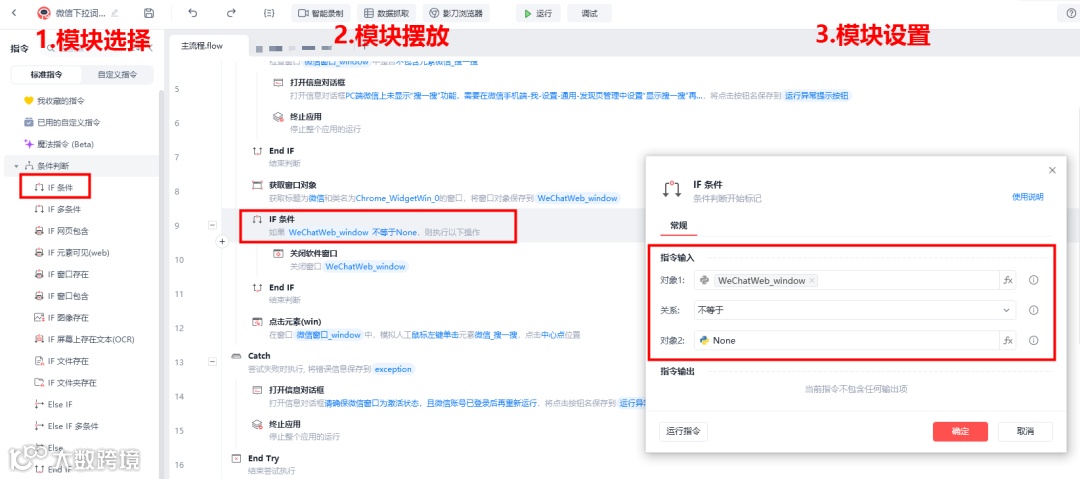Open the 关系 dropdown
1080x479 pixels.
tap(855, 310)
